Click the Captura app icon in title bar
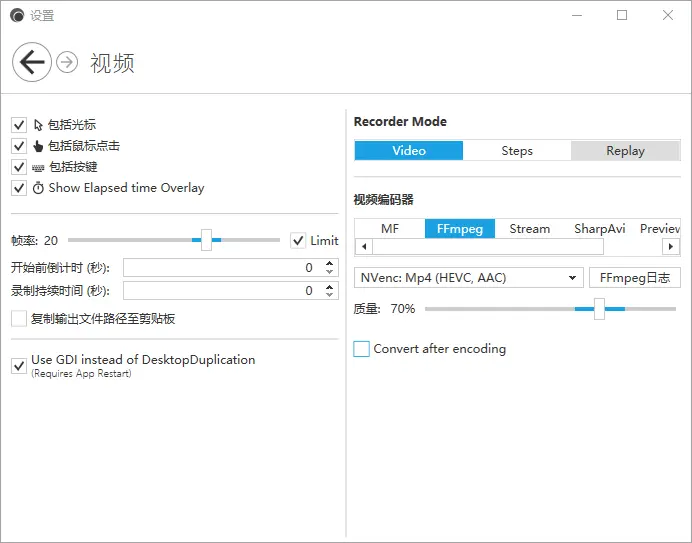Screen dimensions: 692x543 (17, 15)
